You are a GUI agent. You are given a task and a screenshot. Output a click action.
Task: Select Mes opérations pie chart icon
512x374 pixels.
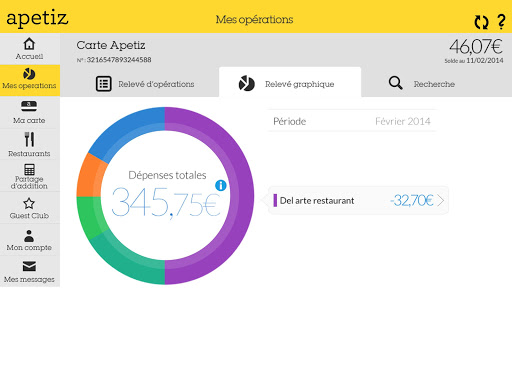[29, 74]
